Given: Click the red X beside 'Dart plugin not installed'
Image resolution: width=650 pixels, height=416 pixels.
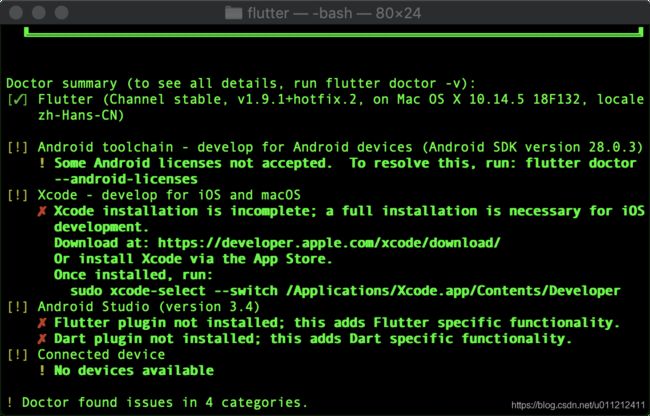Looking at the screenshot, I should pyautogui.click(x=42, y=339).
